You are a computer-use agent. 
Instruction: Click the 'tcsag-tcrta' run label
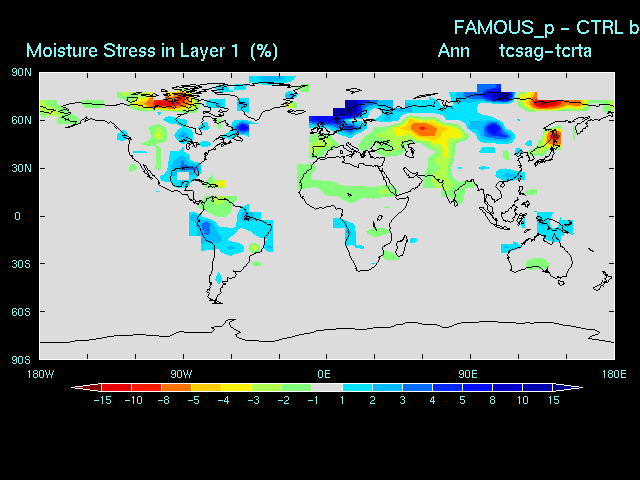pyautogui.click(x=545, y=51)
